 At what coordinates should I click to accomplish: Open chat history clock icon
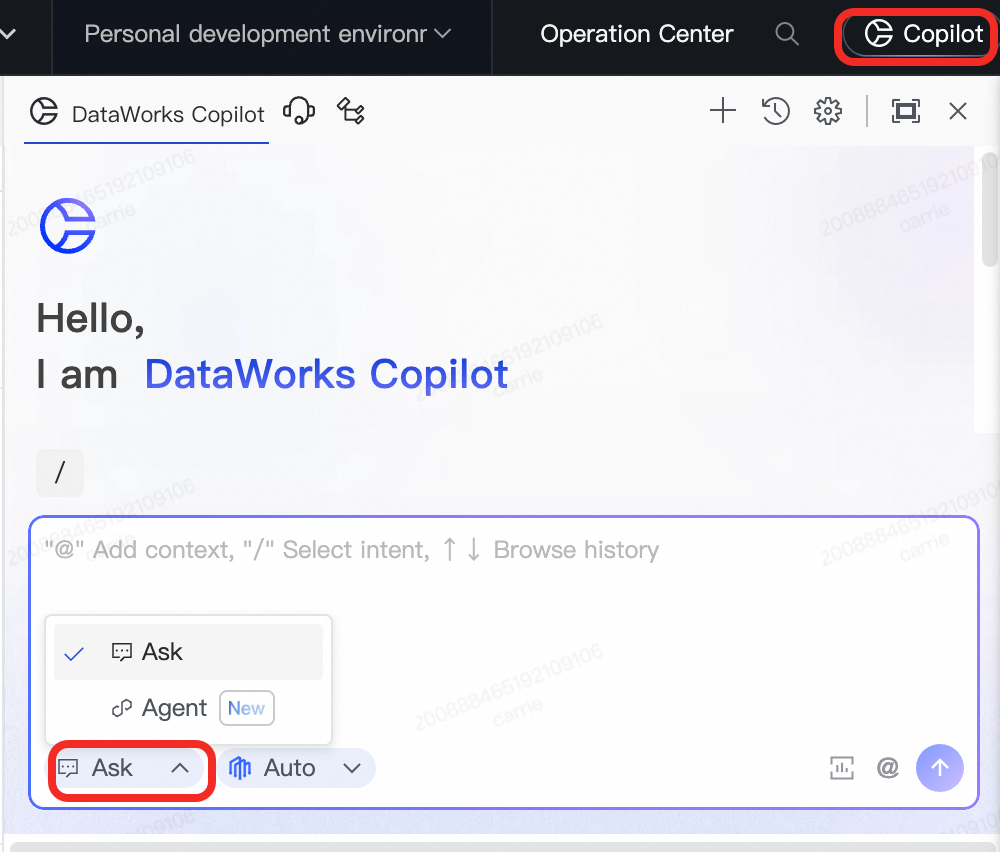(776, 111)
